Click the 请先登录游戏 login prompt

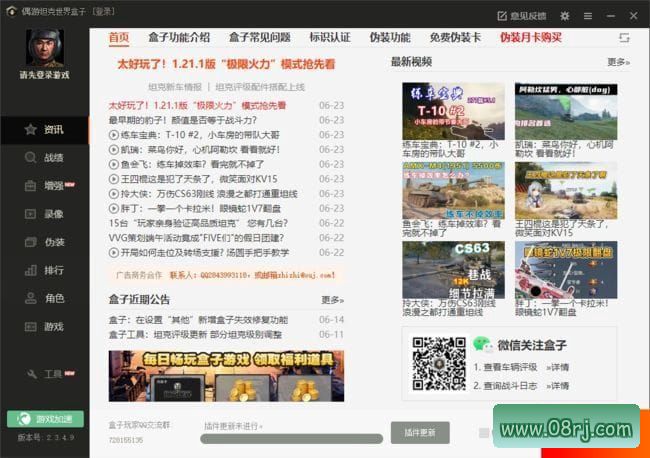(x=44, y=75)
